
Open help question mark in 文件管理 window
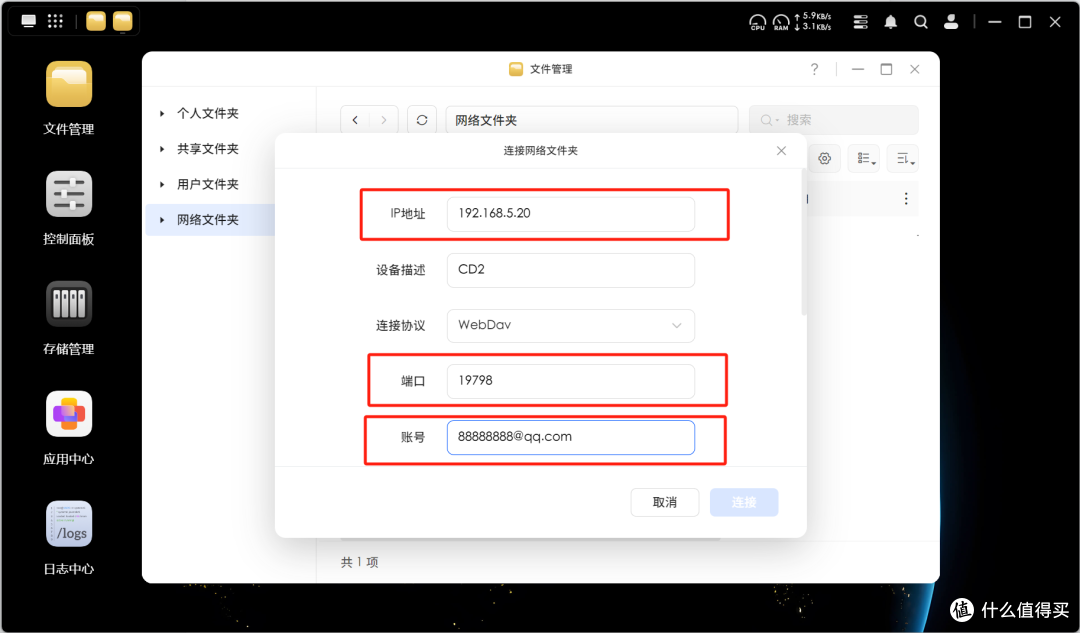pos(815,69)
